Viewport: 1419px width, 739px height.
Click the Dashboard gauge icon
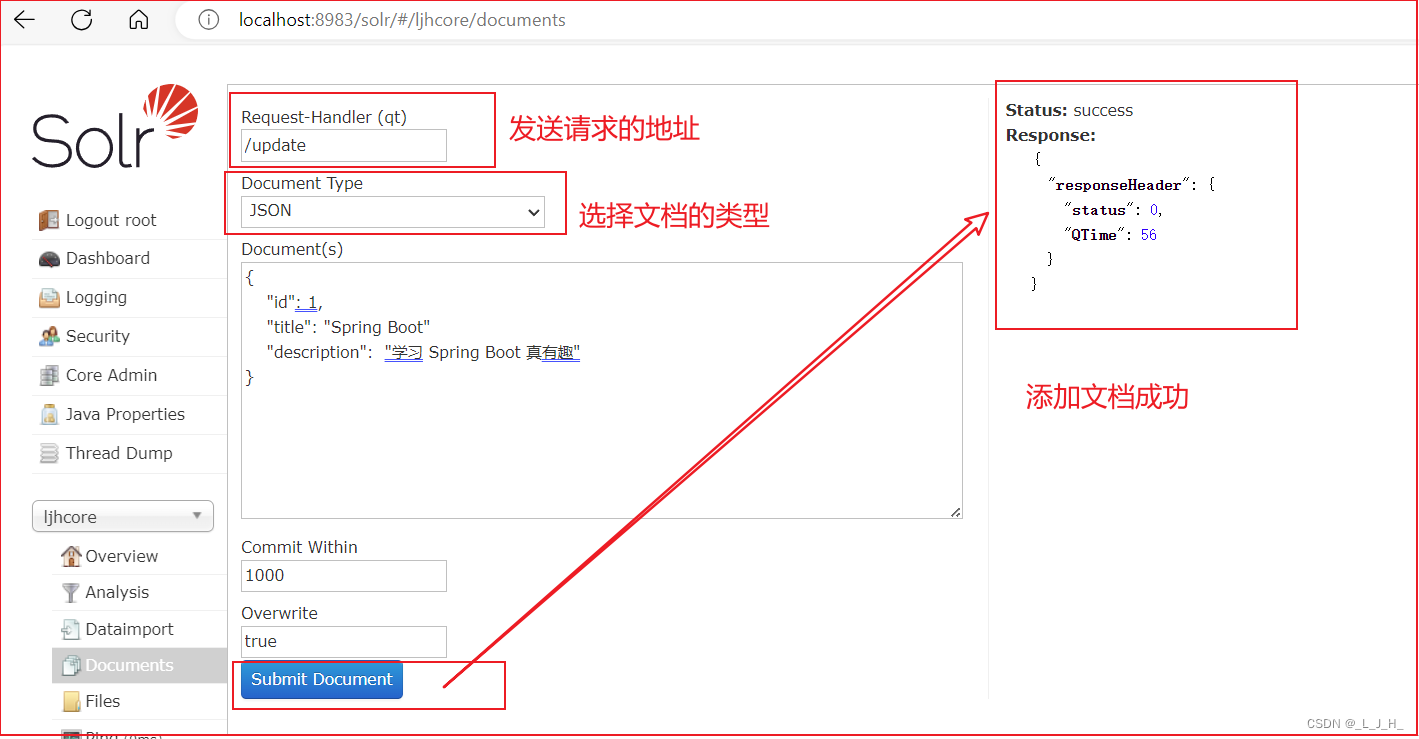click(x=49, y=259)
